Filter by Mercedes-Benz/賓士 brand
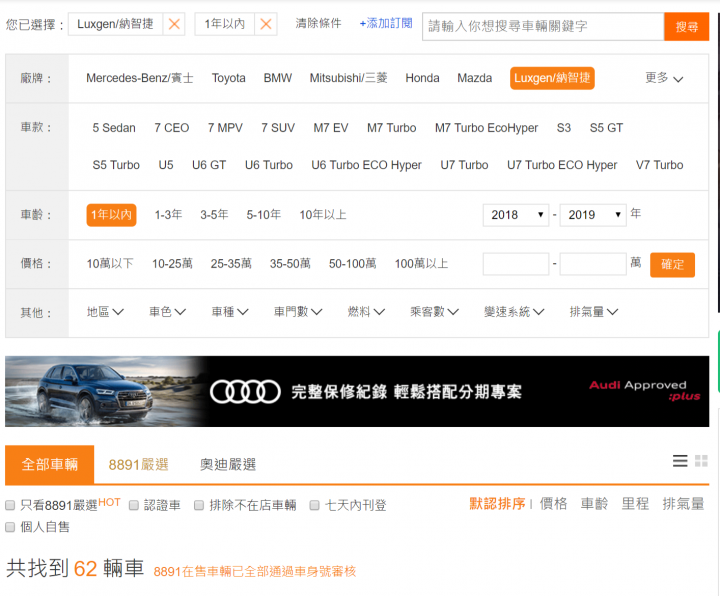This screenshot has height=596, width=720. click(x=140, y=78)
